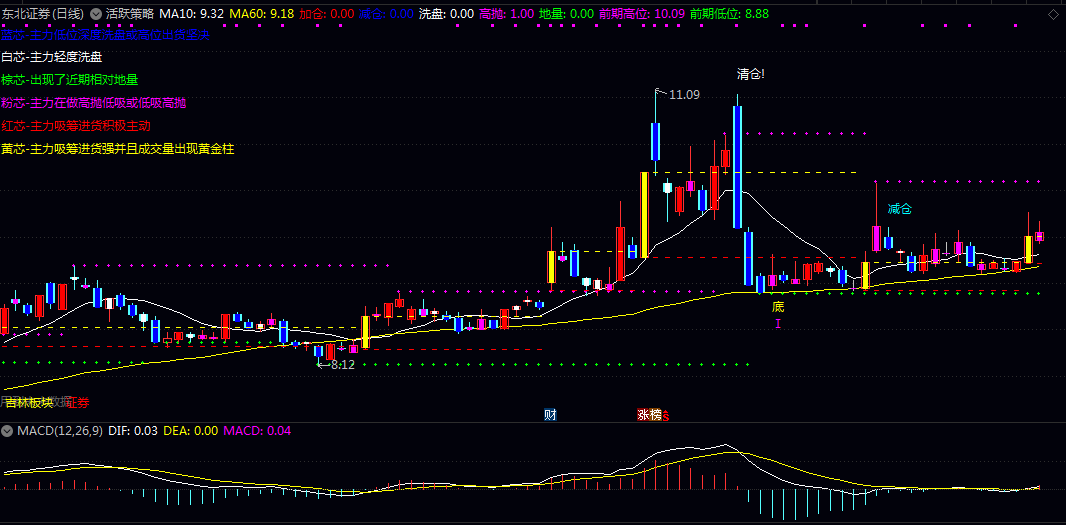Select the MA10 moving average label
1066x525 pixels.
pyautogui.click(x=191, y=14)
